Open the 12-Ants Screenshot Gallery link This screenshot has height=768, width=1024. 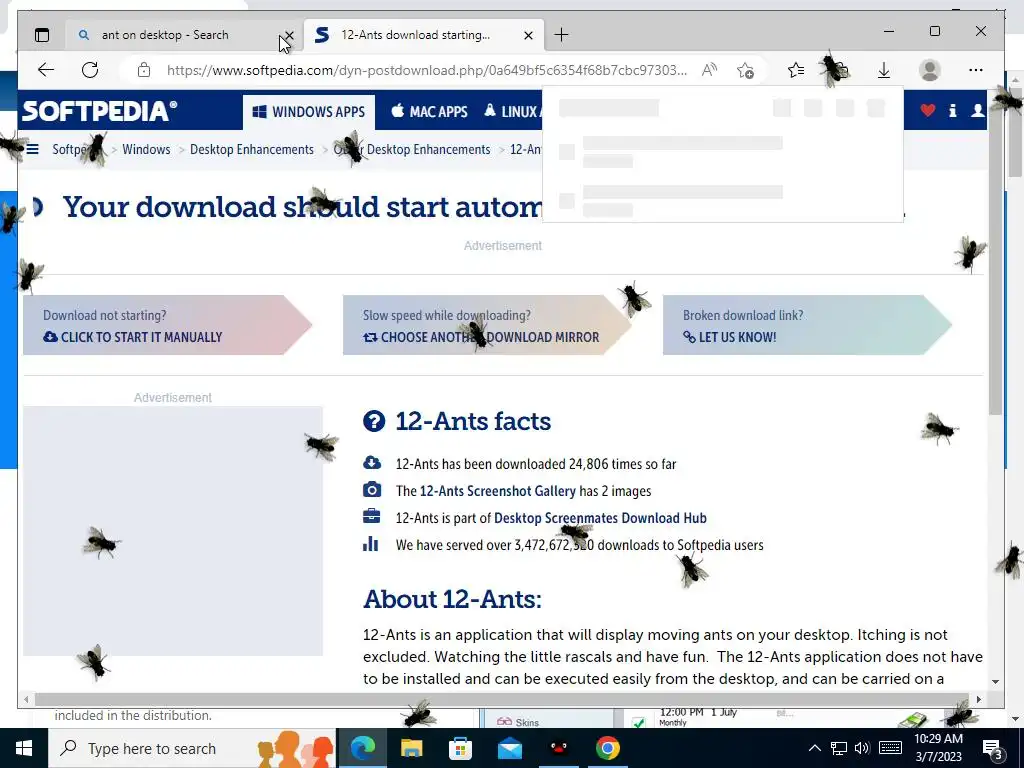(498, 491)
